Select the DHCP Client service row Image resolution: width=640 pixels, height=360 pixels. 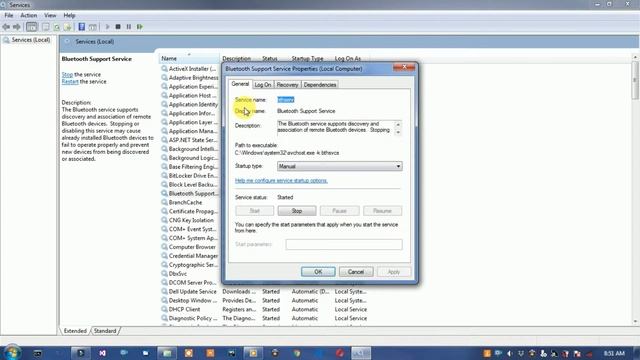point(264,309)
